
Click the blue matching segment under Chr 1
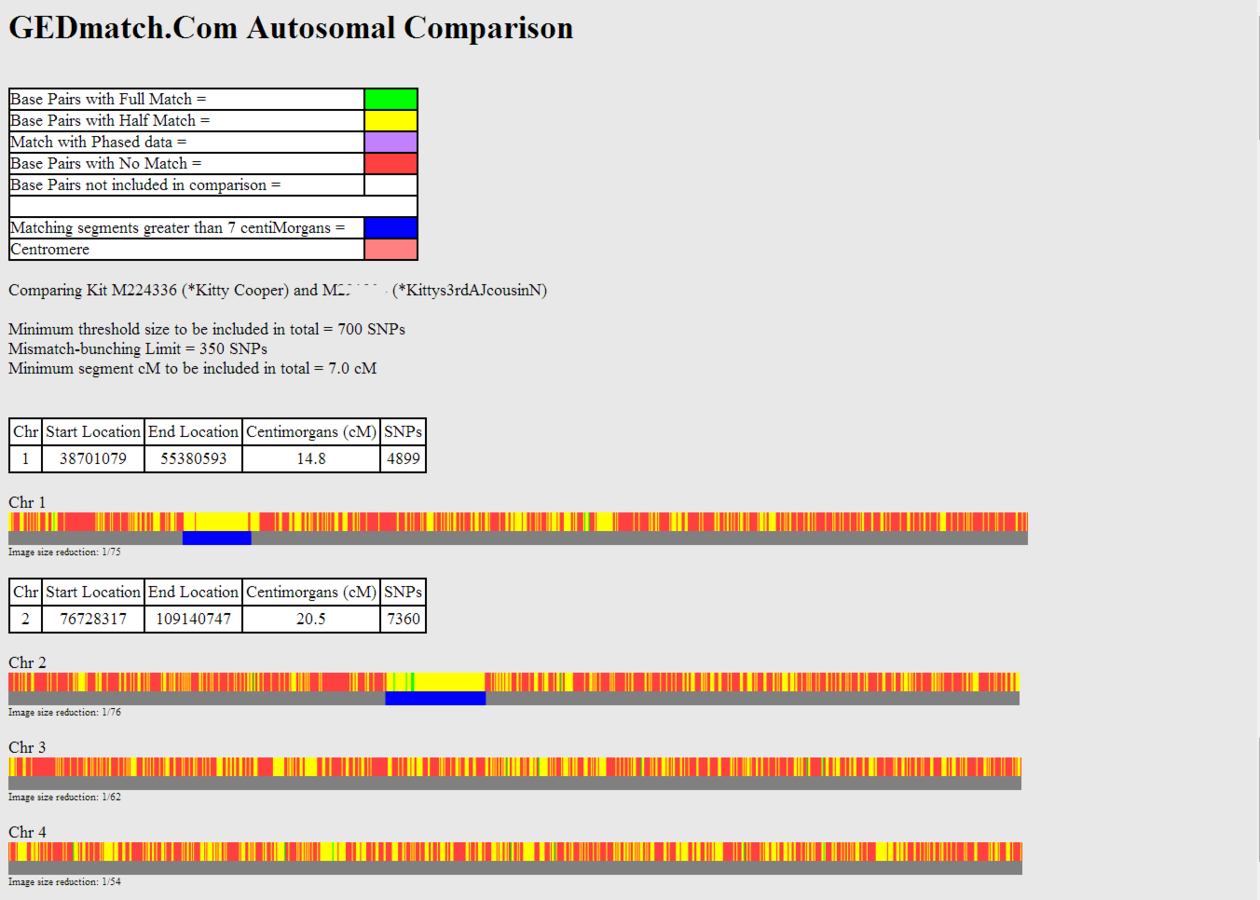[217, 538]
